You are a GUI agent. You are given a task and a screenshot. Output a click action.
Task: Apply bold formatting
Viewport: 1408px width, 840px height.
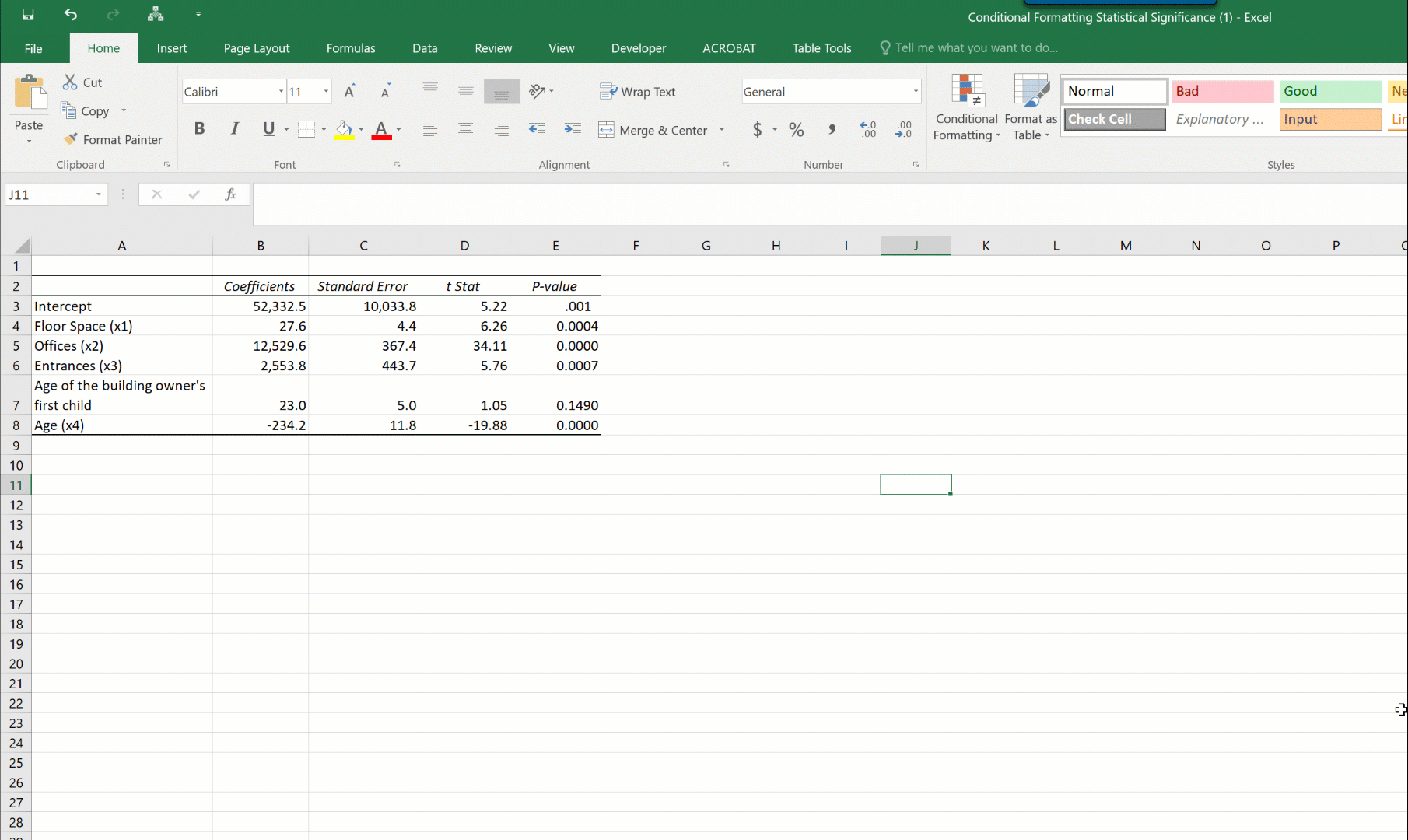[199, 128]
